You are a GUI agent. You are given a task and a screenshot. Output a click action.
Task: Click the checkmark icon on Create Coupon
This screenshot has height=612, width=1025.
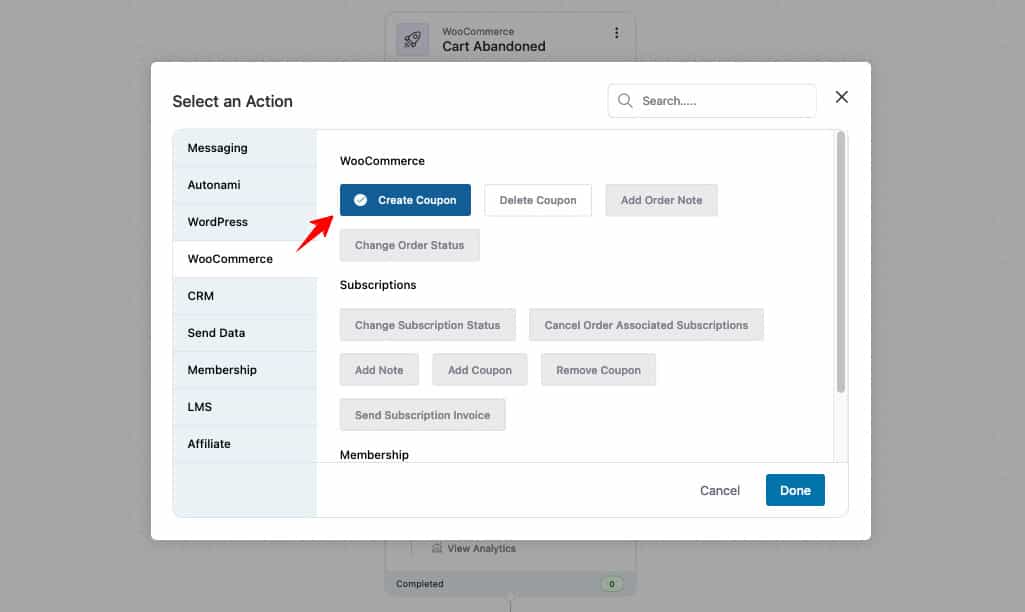(x=360, y=200)
